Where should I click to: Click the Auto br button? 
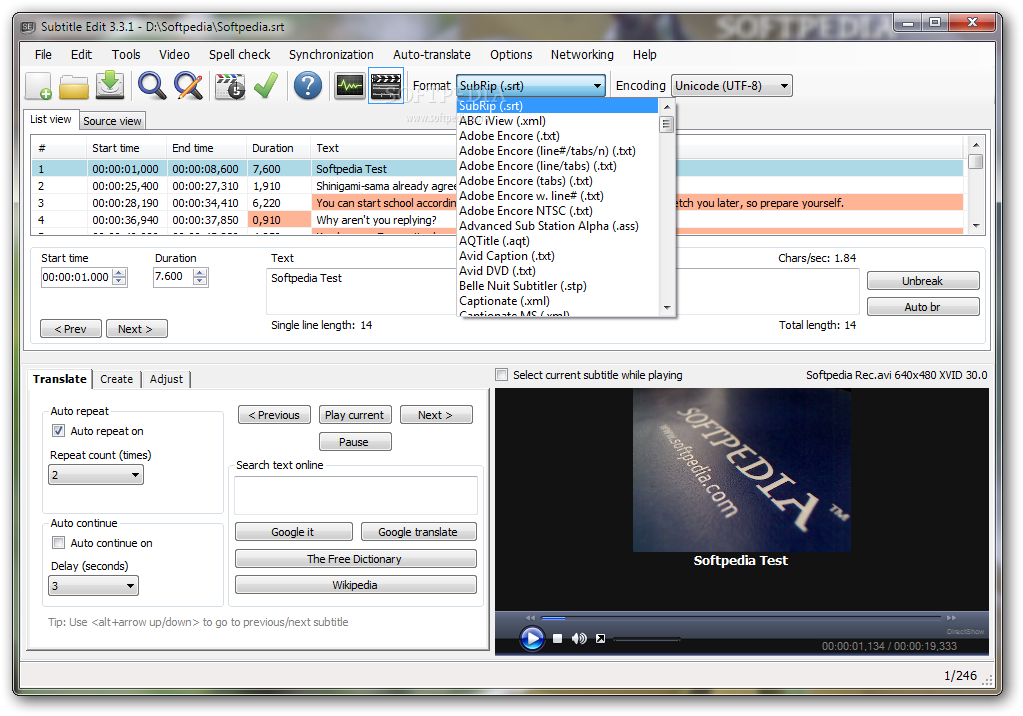[923, 307]
